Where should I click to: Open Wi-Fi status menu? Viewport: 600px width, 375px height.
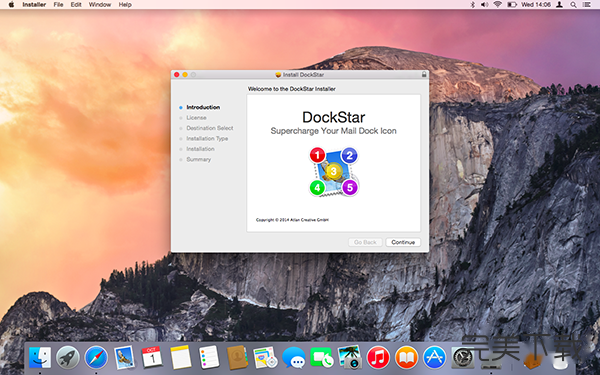(x=497, y=5)
